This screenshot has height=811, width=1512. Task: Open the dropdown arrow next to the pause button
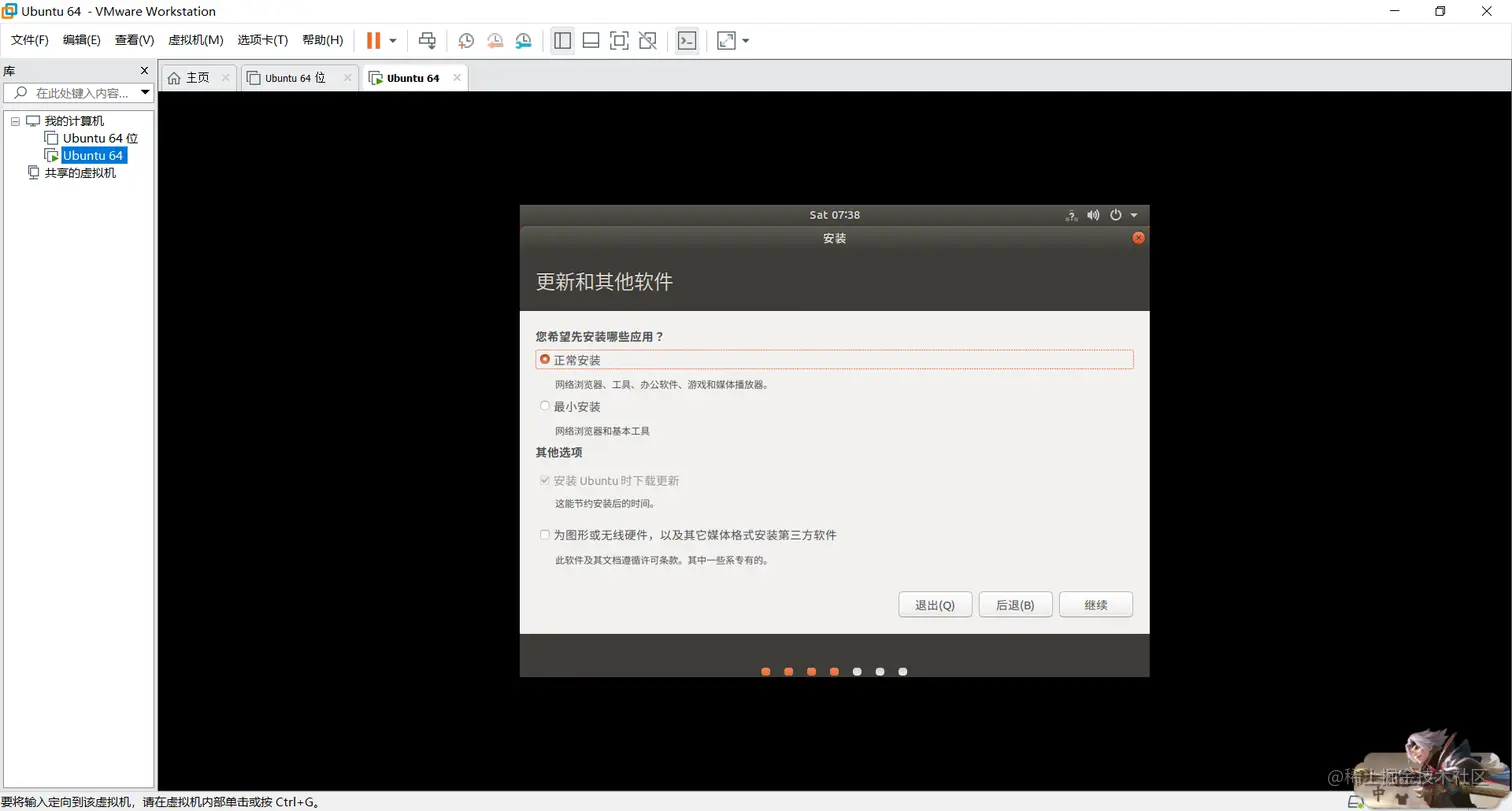click(393, 41)
